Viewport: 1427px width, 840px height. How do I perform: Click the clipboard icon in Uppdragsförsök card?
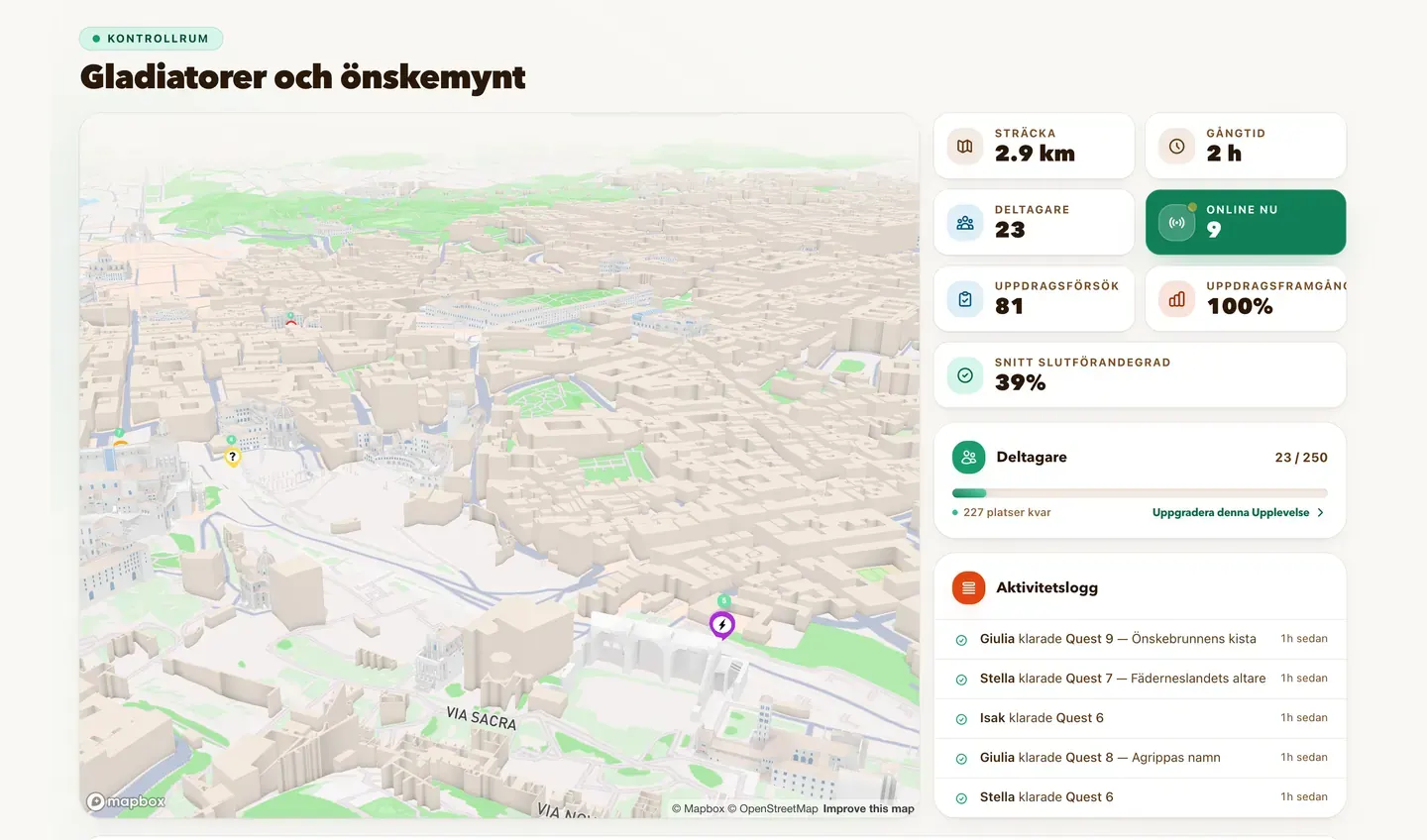pos(965,299)
